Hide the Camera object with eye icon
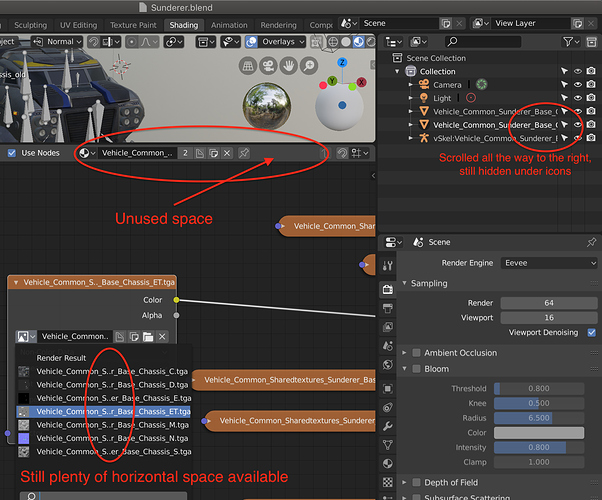Image resolution: width=602 pixels, height=500 pixels. coord(578,84)
